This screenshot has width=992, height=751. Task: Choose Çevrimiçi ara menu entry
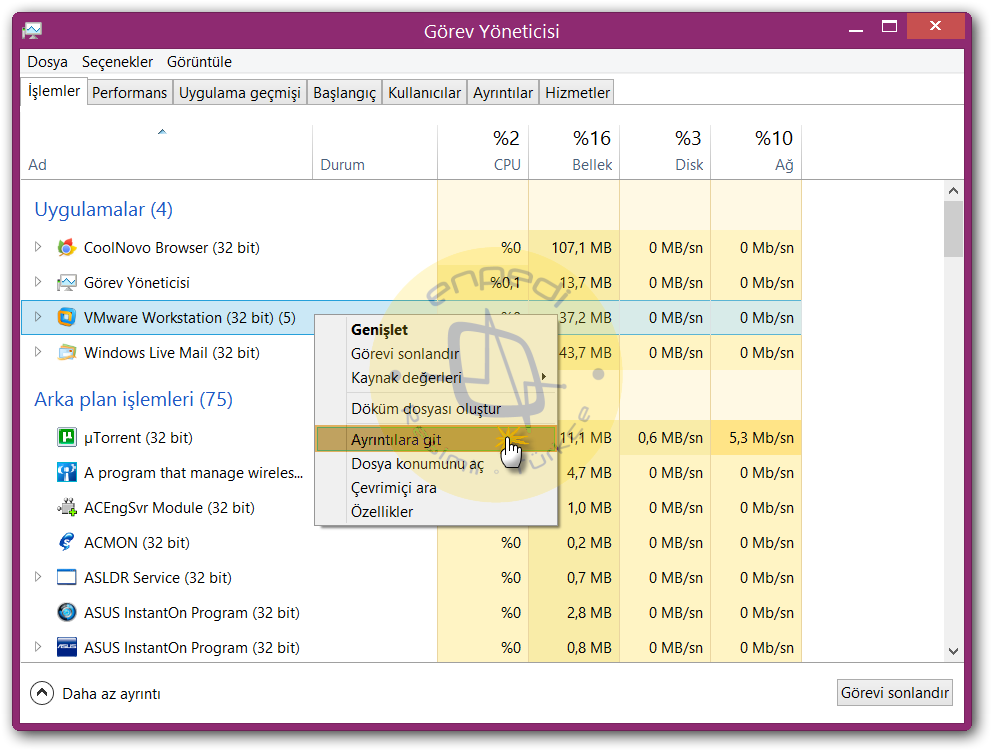pos(436,488)
